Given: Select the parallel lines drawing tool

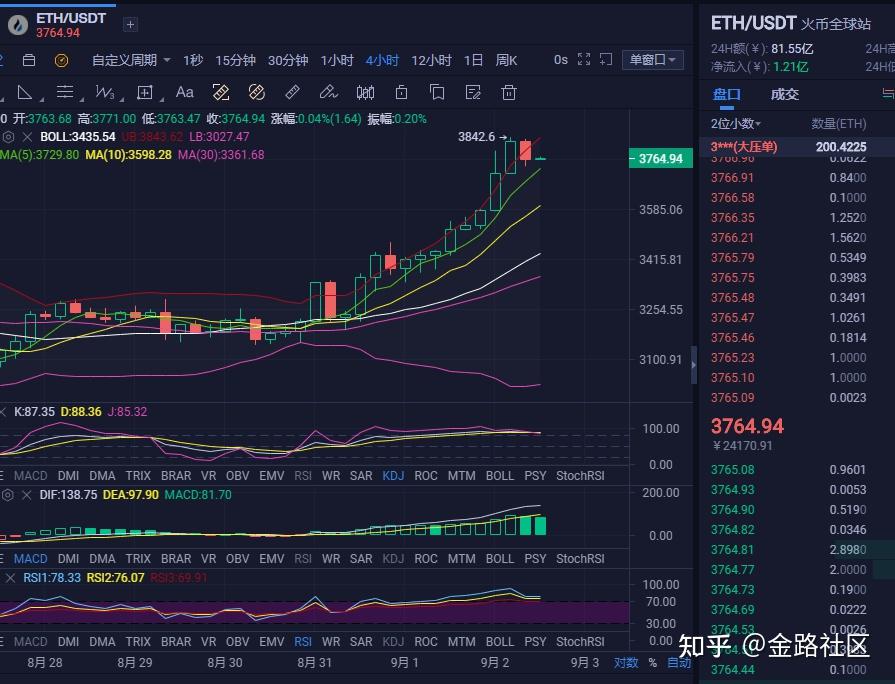Looking at the screenshot, I should coord(65,92).
